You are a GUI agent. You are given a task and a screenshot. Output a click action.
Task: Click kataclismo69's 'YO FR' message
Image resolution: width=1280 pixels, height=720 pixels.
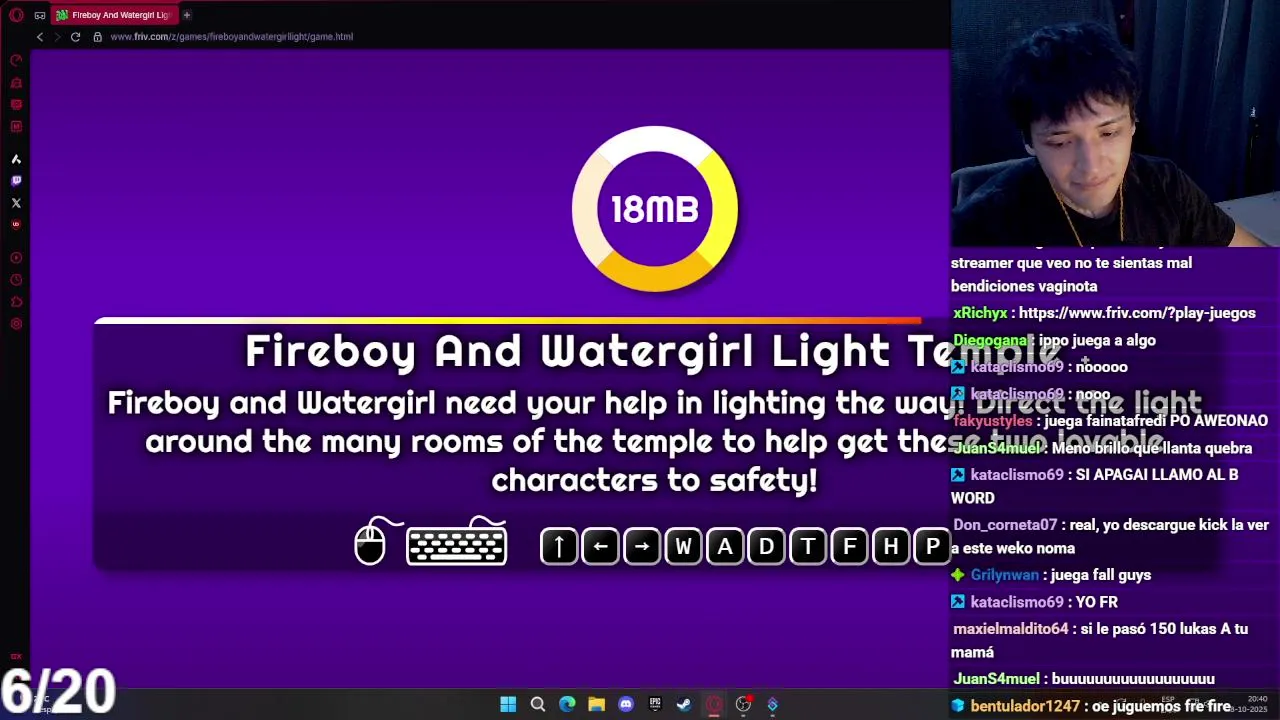tap(1096, 602)
